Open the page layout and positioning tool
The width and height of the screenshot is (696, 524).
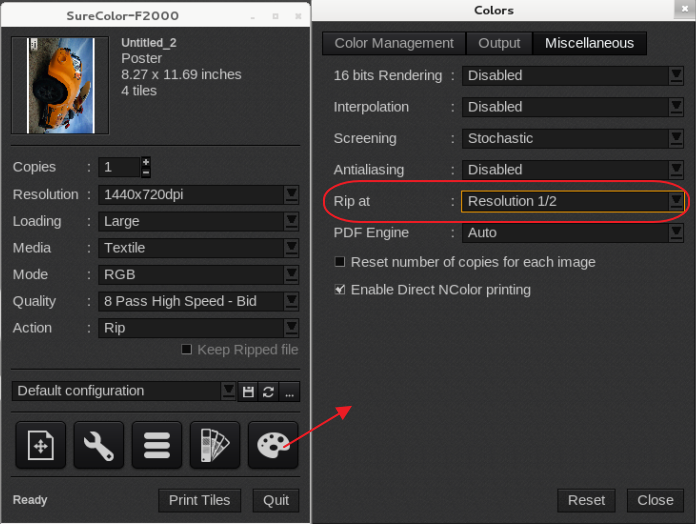tap(40, 445)
